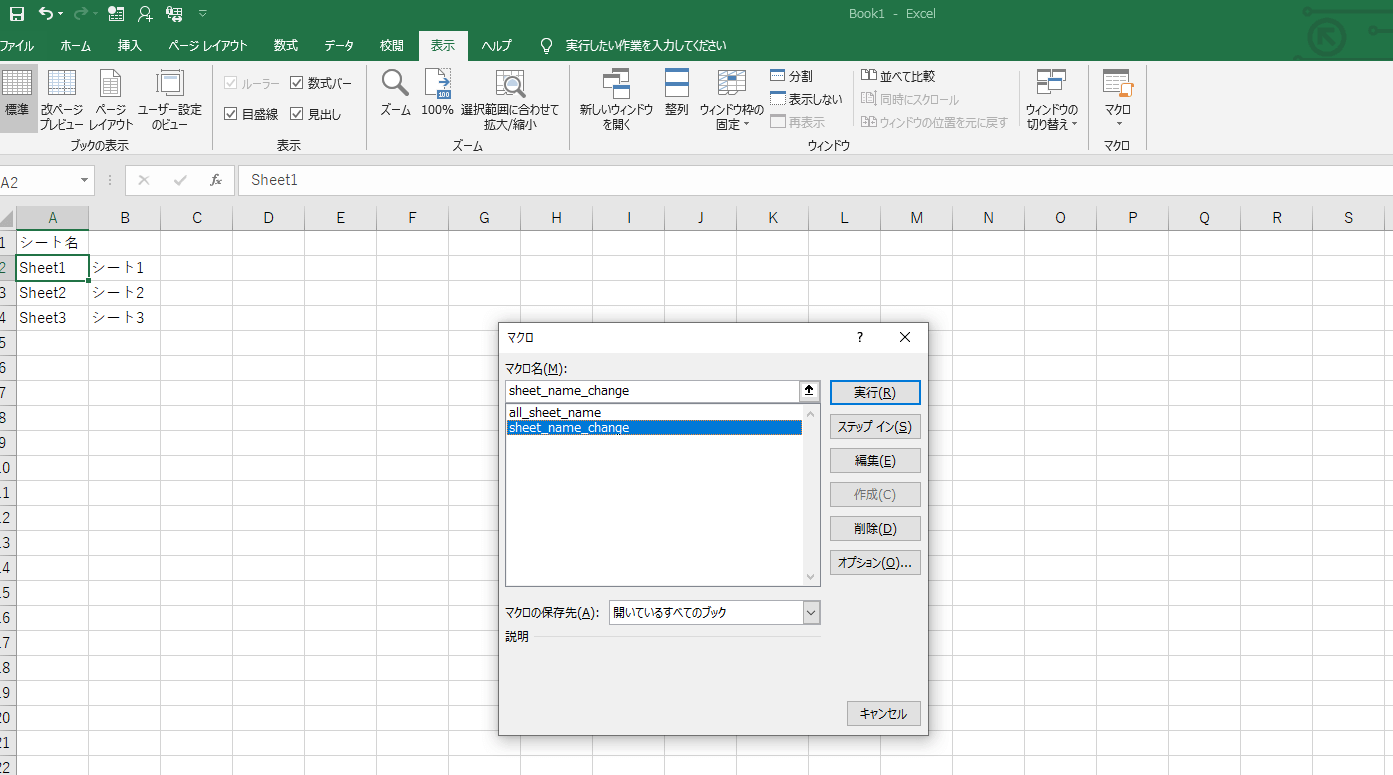
Task: Select the Page Break Preview icon
Action: [x=62, y=84]
